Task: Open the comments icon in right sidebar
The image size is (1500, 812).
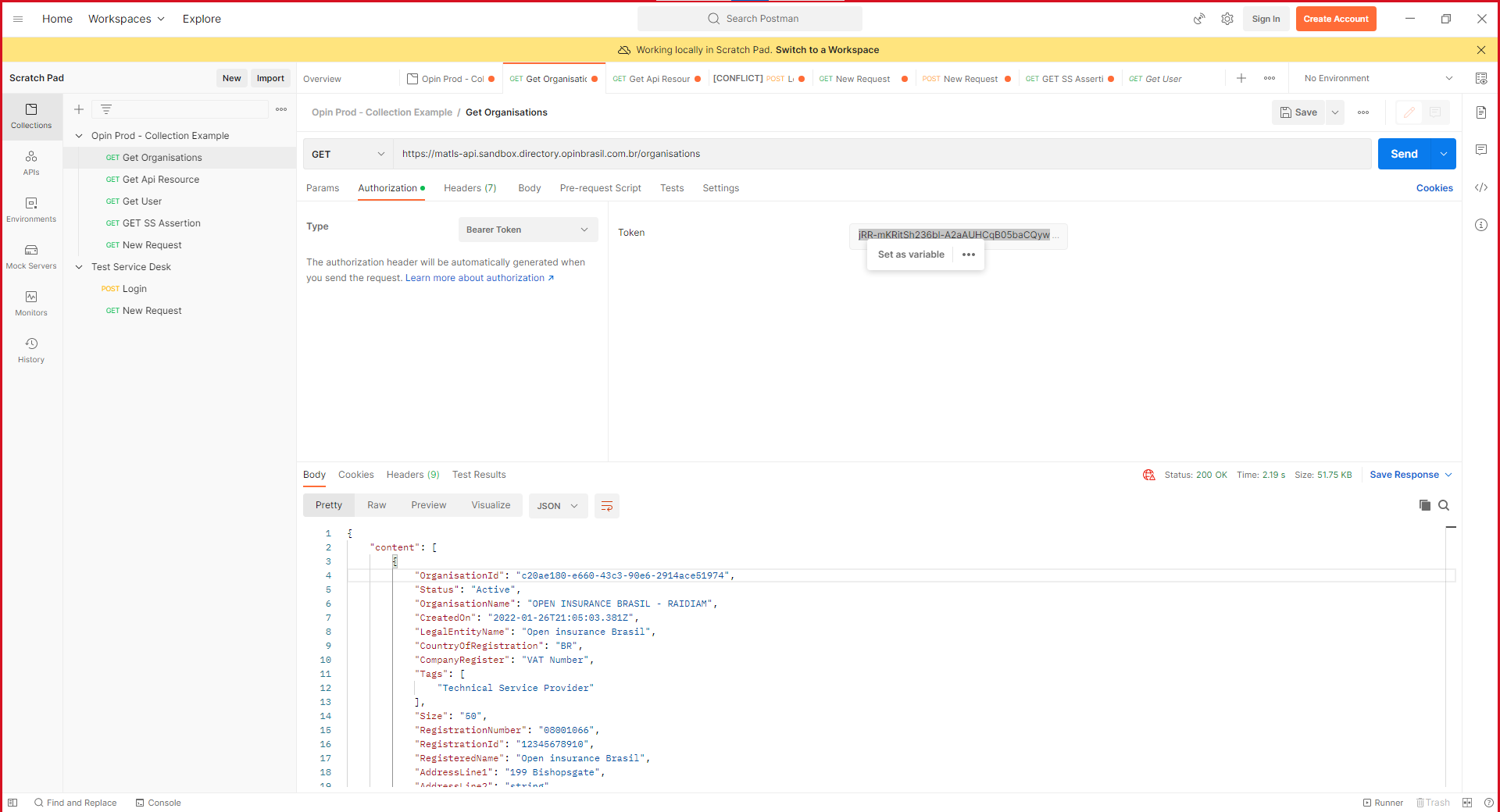Action: 1481,150
